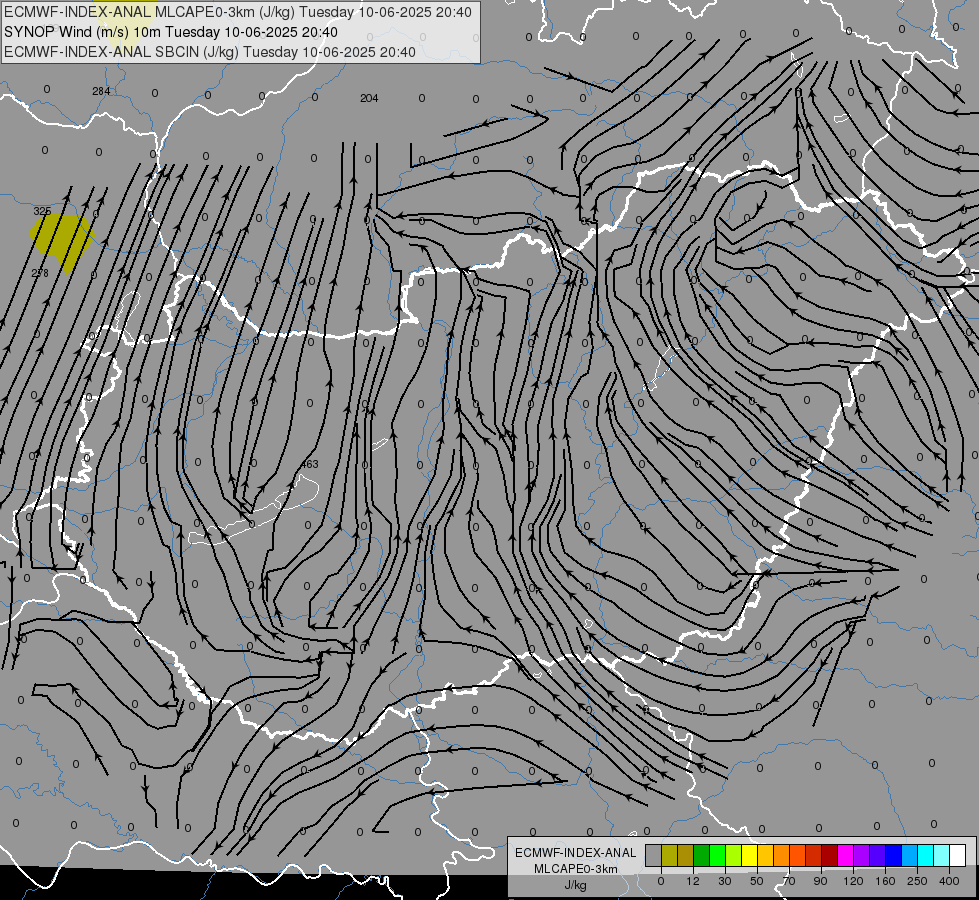This screenshot has height=900, width=979.
Task: Click the legend label '250'
Action: [917, 881]
